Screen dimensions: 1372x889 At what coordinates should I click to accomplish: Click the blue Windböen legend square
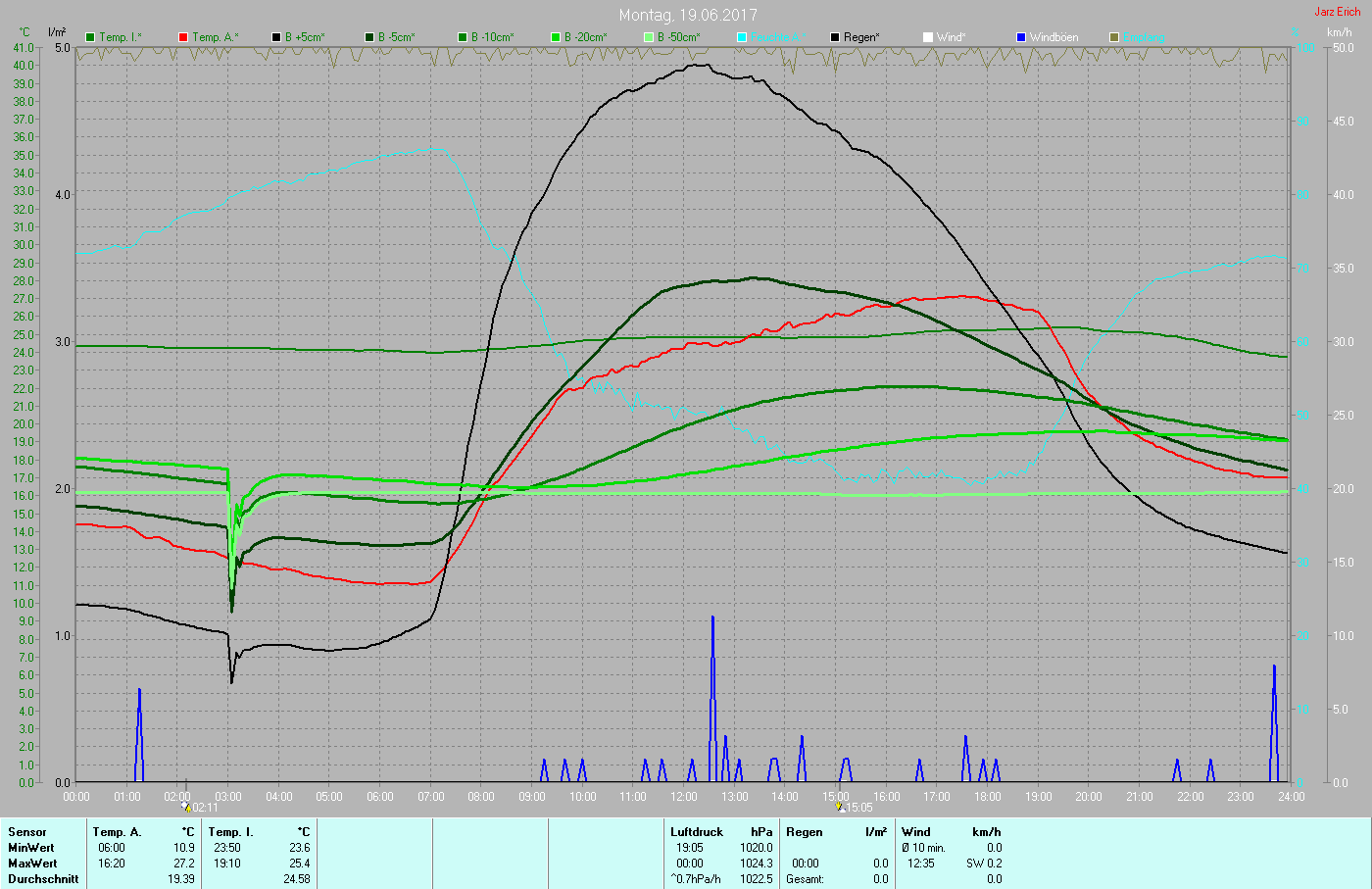point(1021,37)
